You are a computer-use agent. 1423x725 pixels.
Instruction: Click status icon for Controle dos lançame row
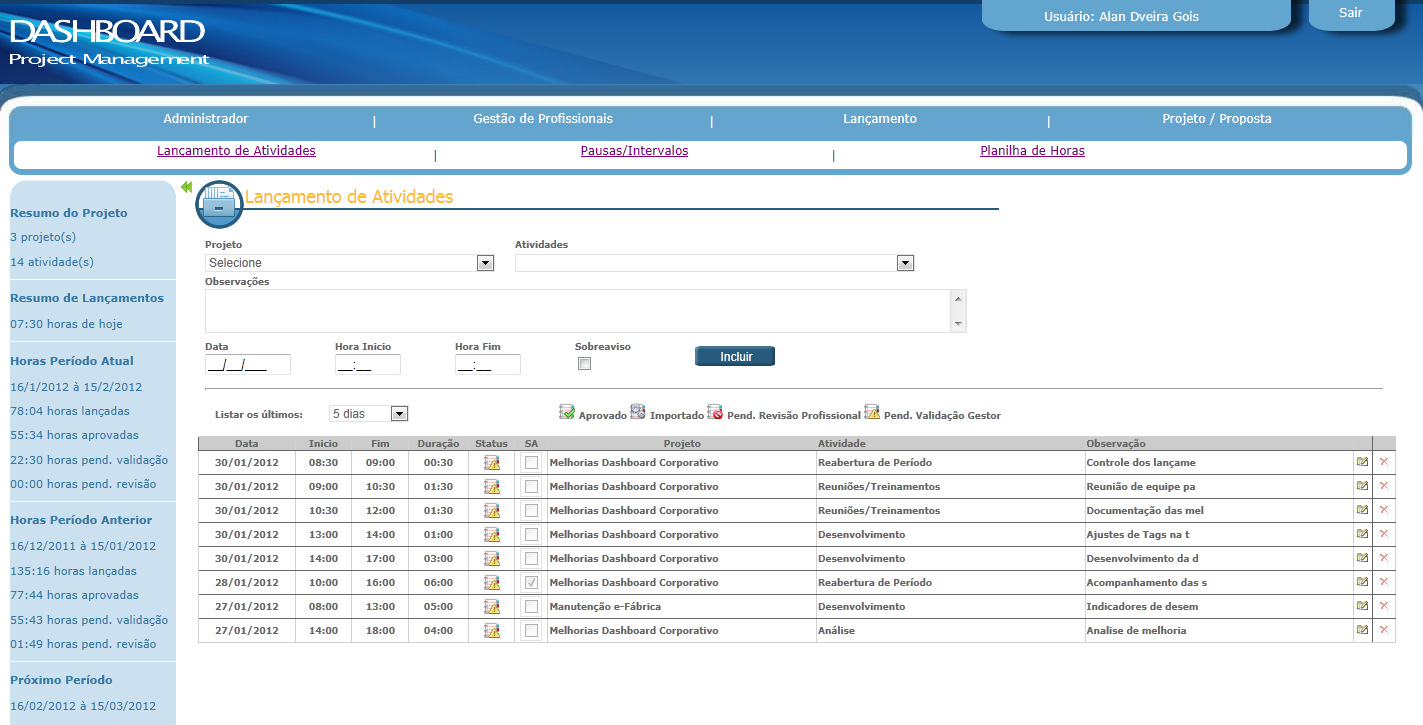[x=492, y=462]
